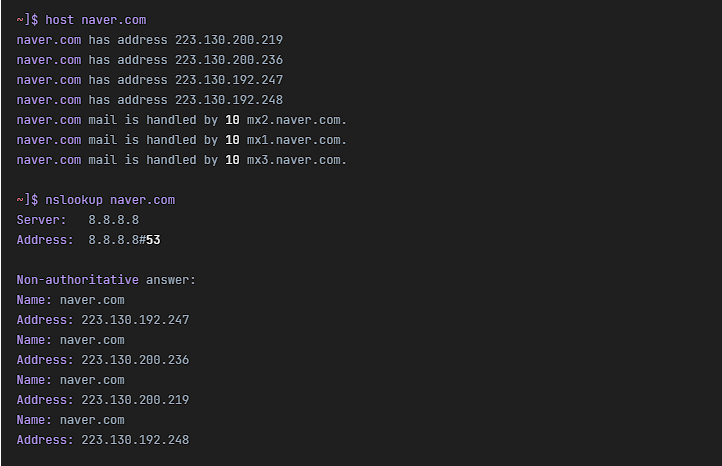Viewport: 722px width, 466px height.
Task: Click nslookup Address 223.130.192.247
Action: point(135,320)
